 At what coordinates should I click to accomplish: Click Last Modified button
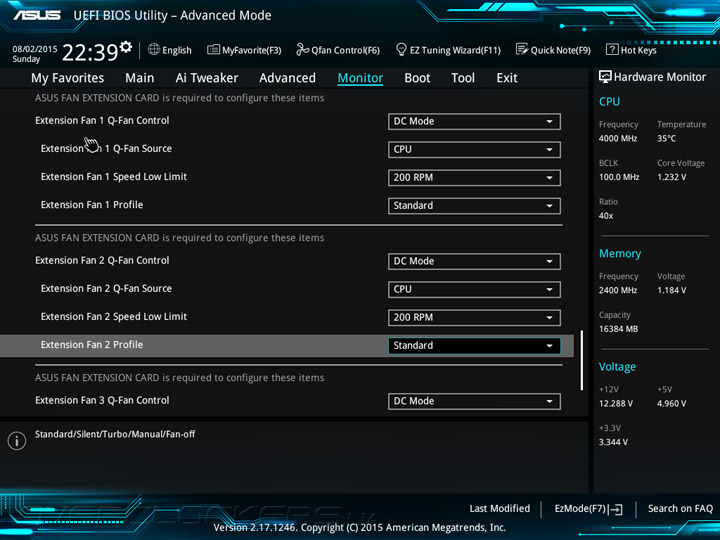(500, 509)
